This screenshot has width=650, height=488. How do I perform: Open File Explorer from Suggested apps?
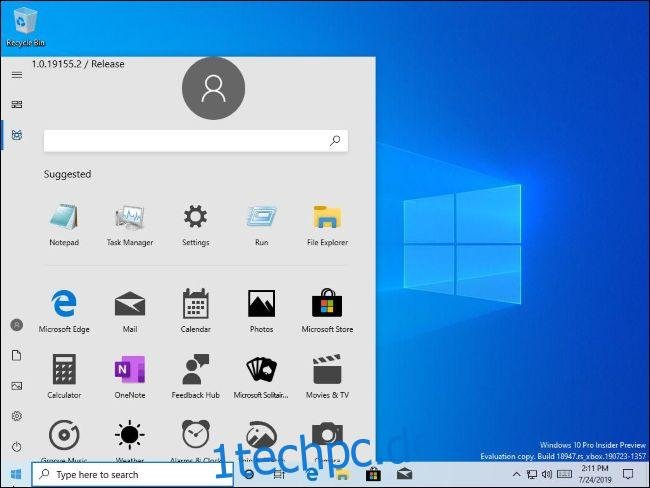327,224
